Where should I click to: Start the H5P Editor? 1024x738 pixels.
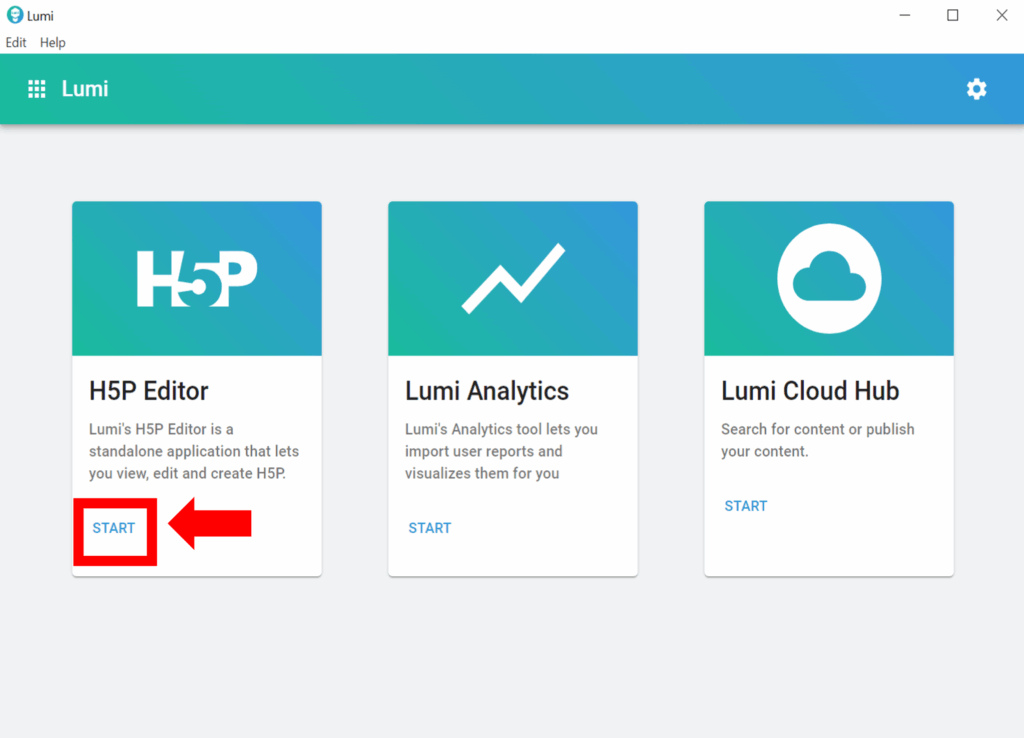[x=114, y=528]
